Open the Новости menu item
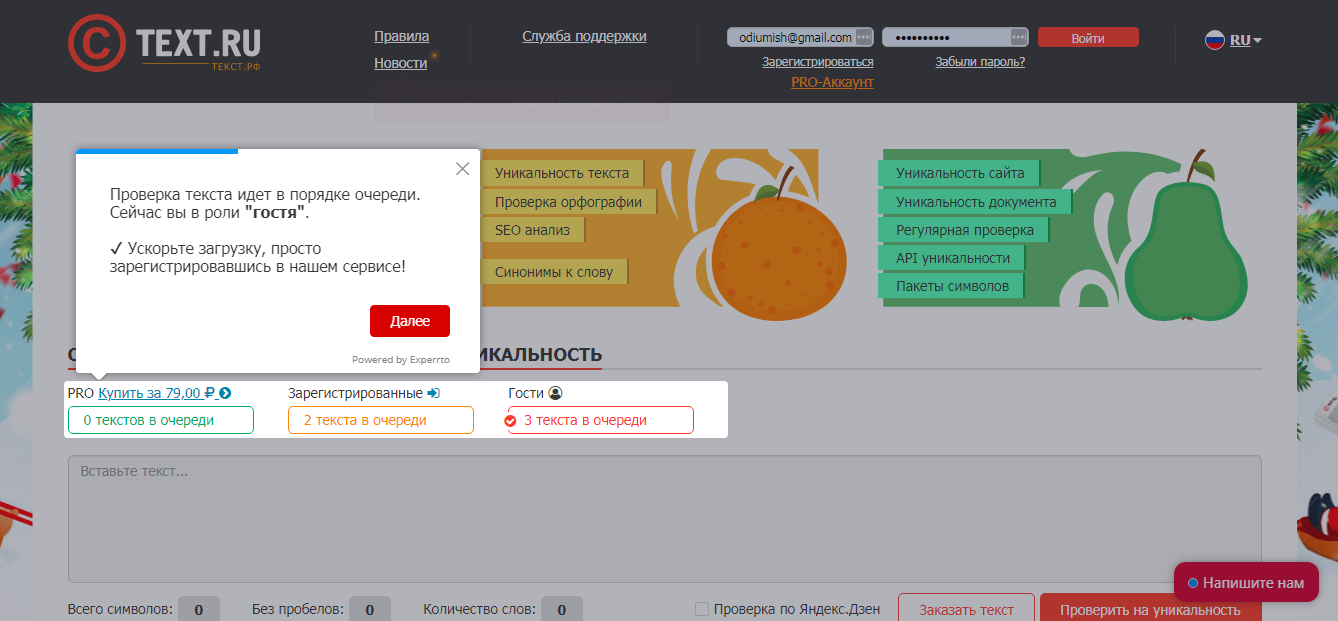Screen dimensions: 1338x621 [400, 63]
